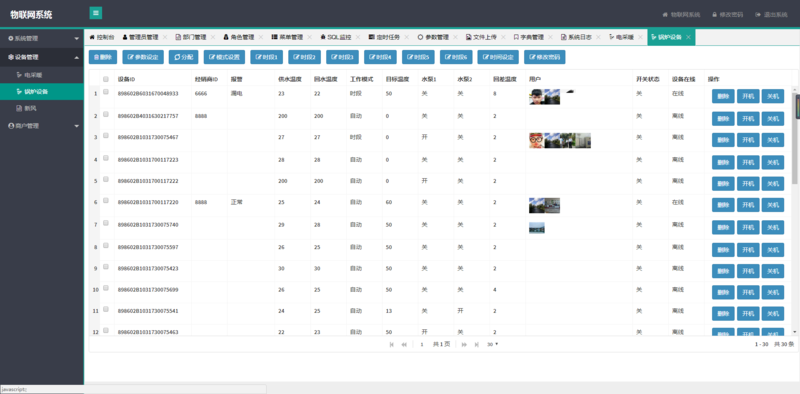This screenshot has width=800, height=394.
Task: Close the 文件上传 tab
Action: [x=503, y=37]
